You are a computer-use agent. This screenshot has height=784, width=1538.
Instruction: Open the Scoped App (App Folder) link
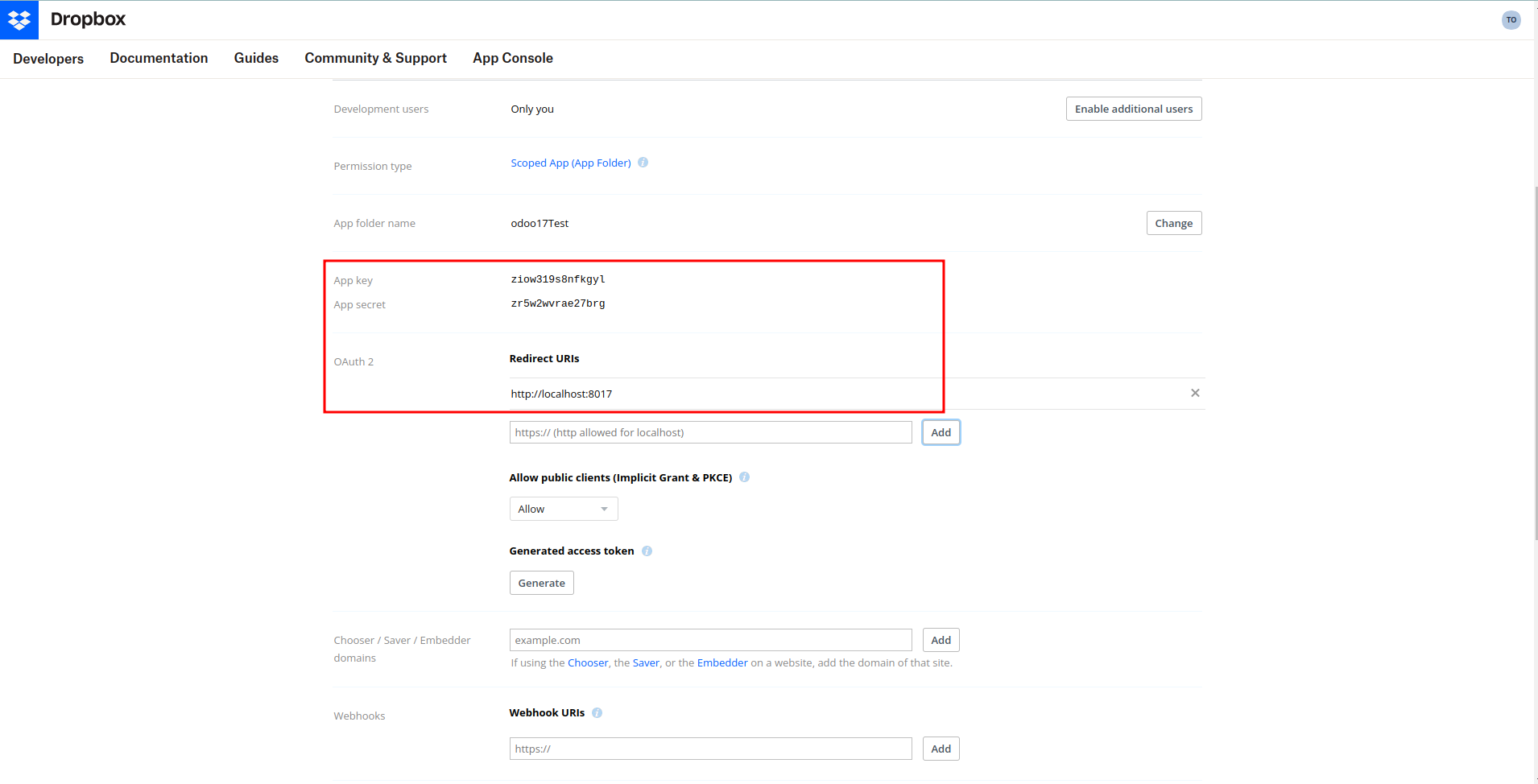(570, 163)
